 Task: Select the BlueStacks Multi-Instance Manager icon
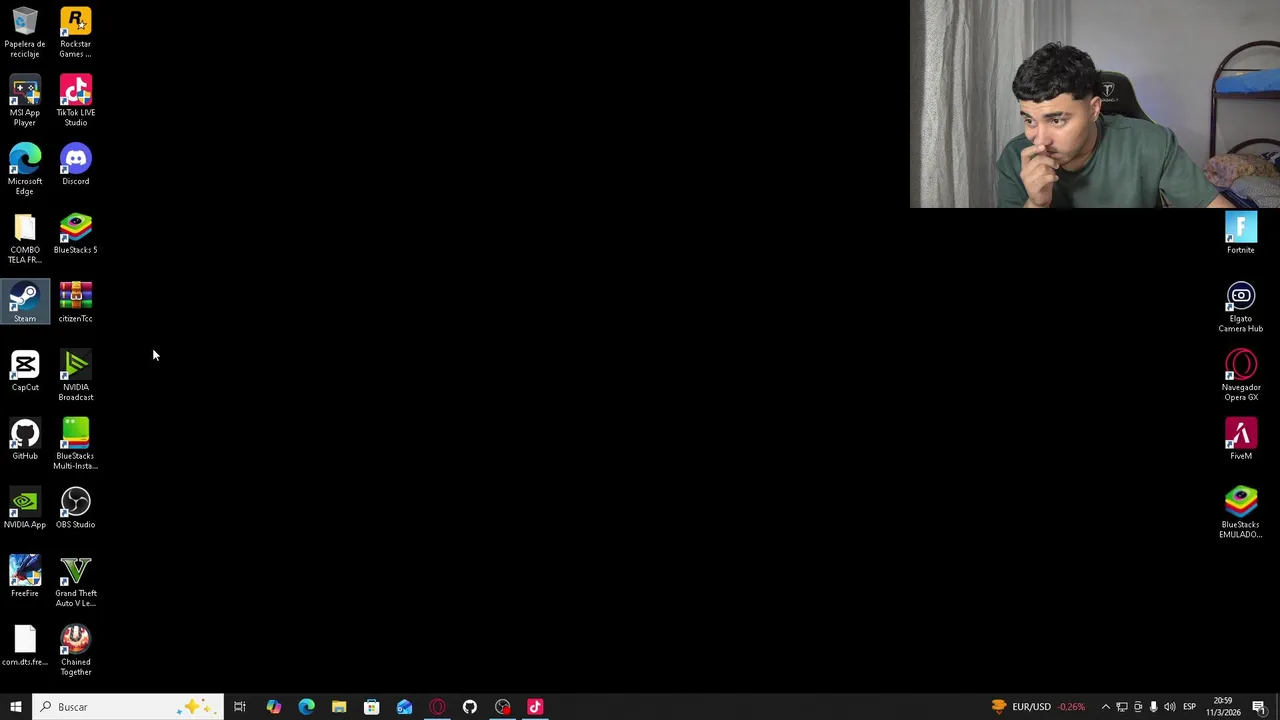point(75,445)
